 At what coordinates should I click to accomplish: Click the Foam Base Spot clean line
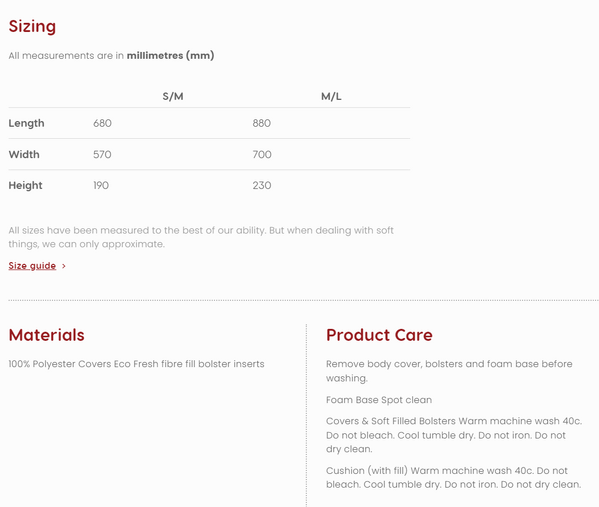click(x=379, y=400)
